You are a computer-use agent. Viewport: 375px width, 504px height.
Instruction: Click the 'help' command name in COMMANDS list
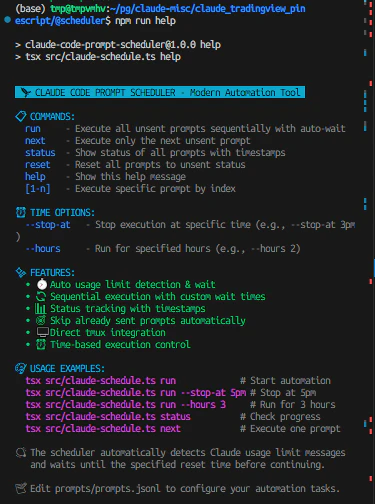tap(35, 177)
